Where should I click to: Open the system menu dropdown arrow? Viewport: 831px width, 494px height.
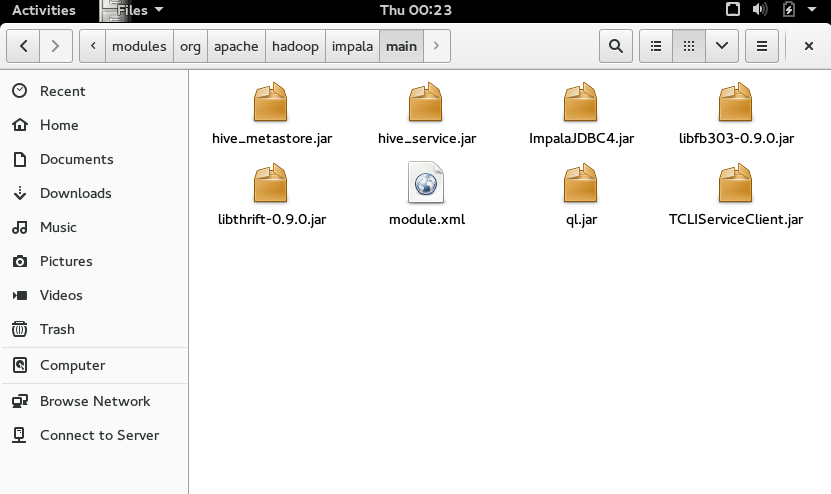click(x=812, y=10)
